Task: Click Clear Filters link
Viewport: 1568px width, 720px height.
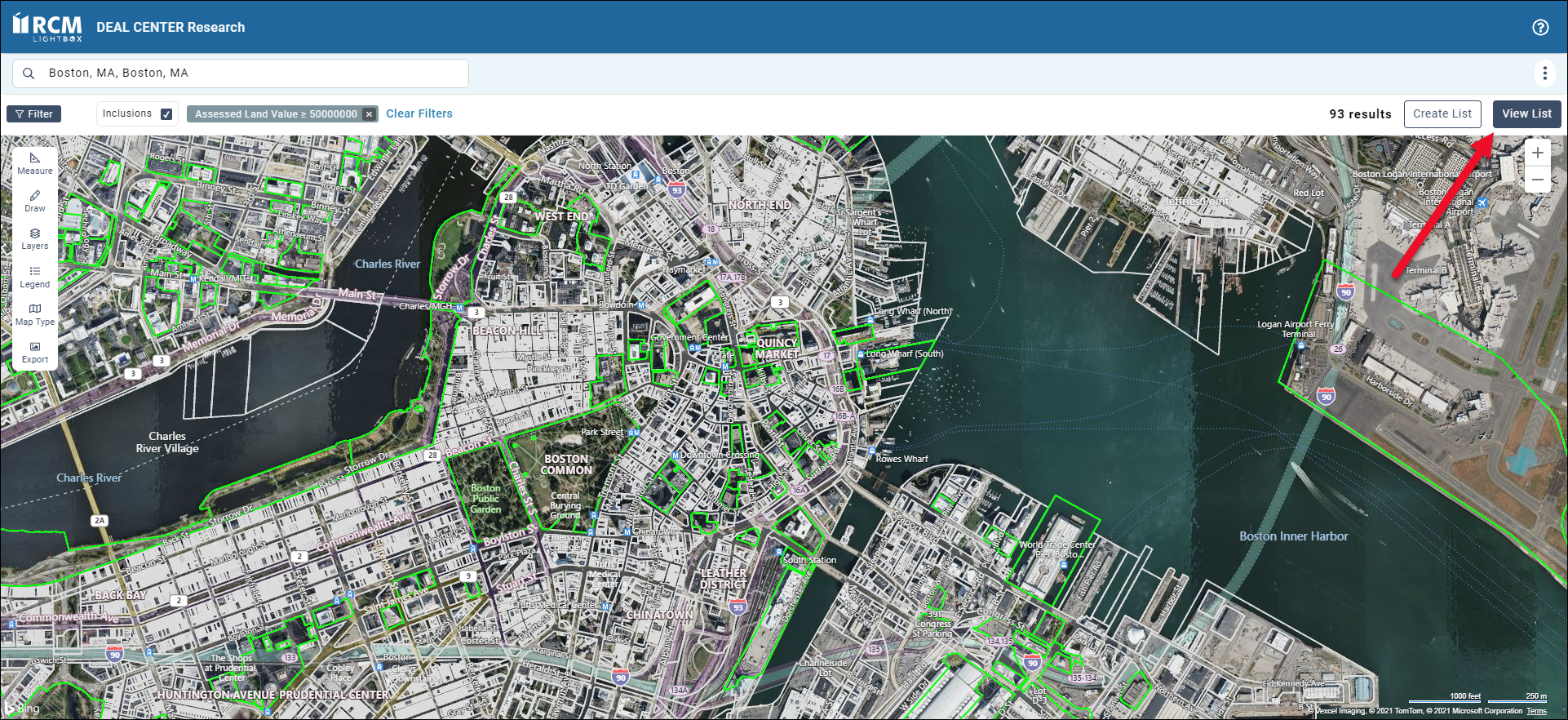Action: pyautogui.click(x=419, y=113)
